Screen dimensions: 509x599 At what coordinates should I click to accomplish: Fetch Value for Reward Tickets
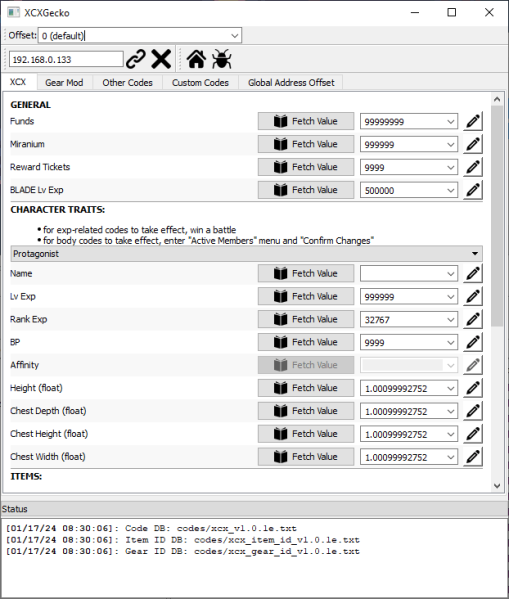tap(306, 167)
